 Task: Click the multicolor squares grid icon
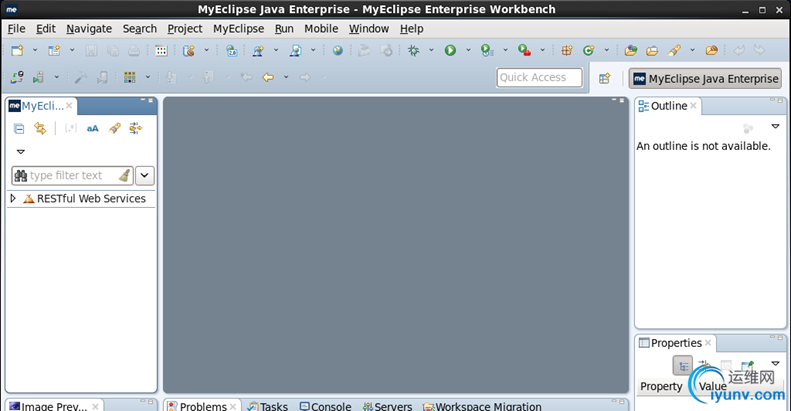(x=130, y=77)
